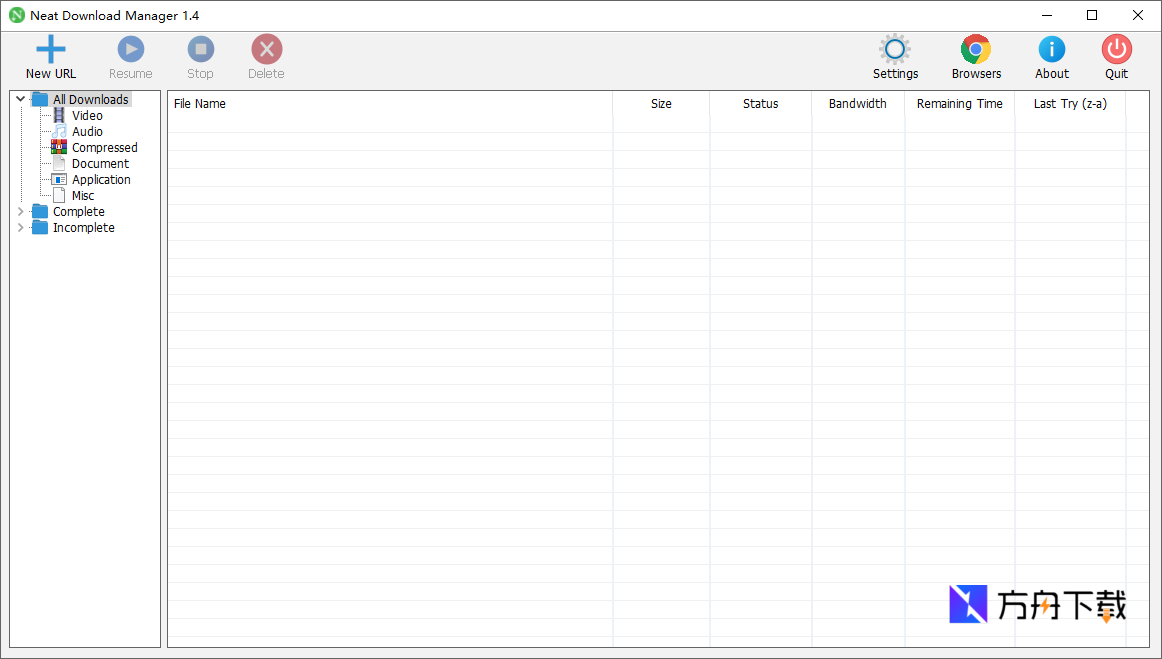Select the Video category icon

click(59, 115)
